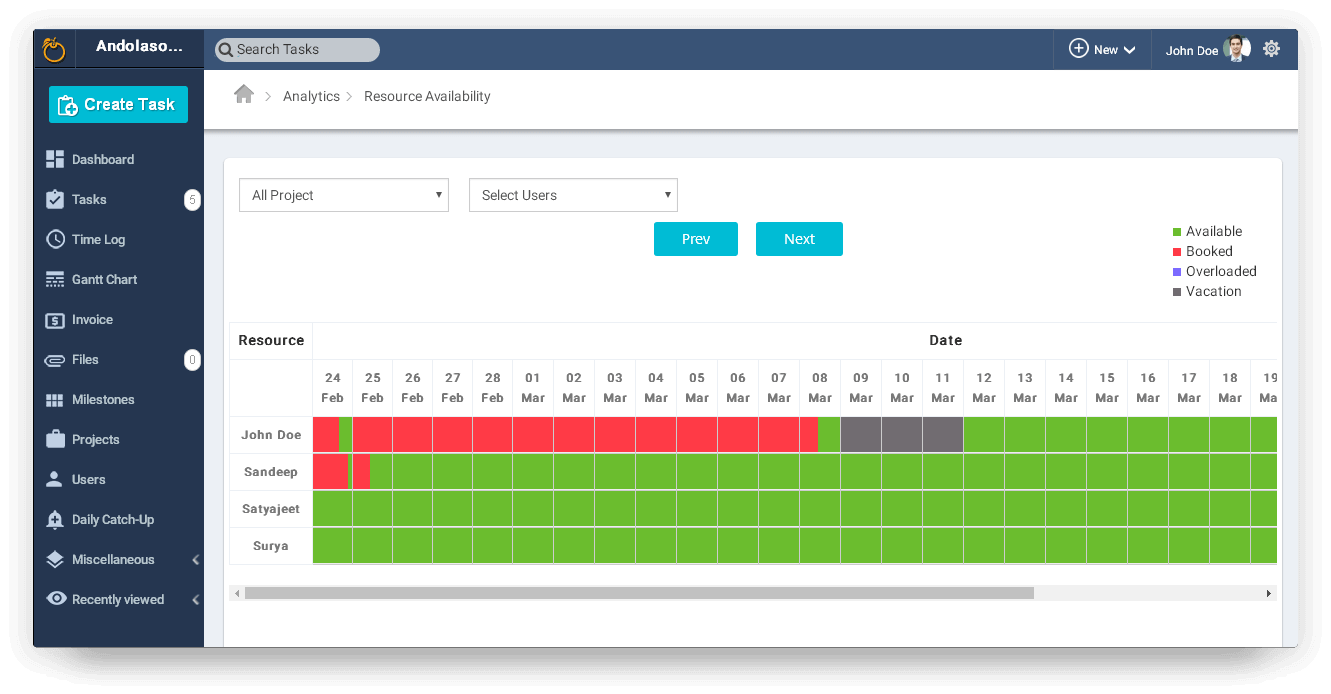1331x694 pixels.
Task: Click the John Doe resource row label
Action: (x=271, y=435)
